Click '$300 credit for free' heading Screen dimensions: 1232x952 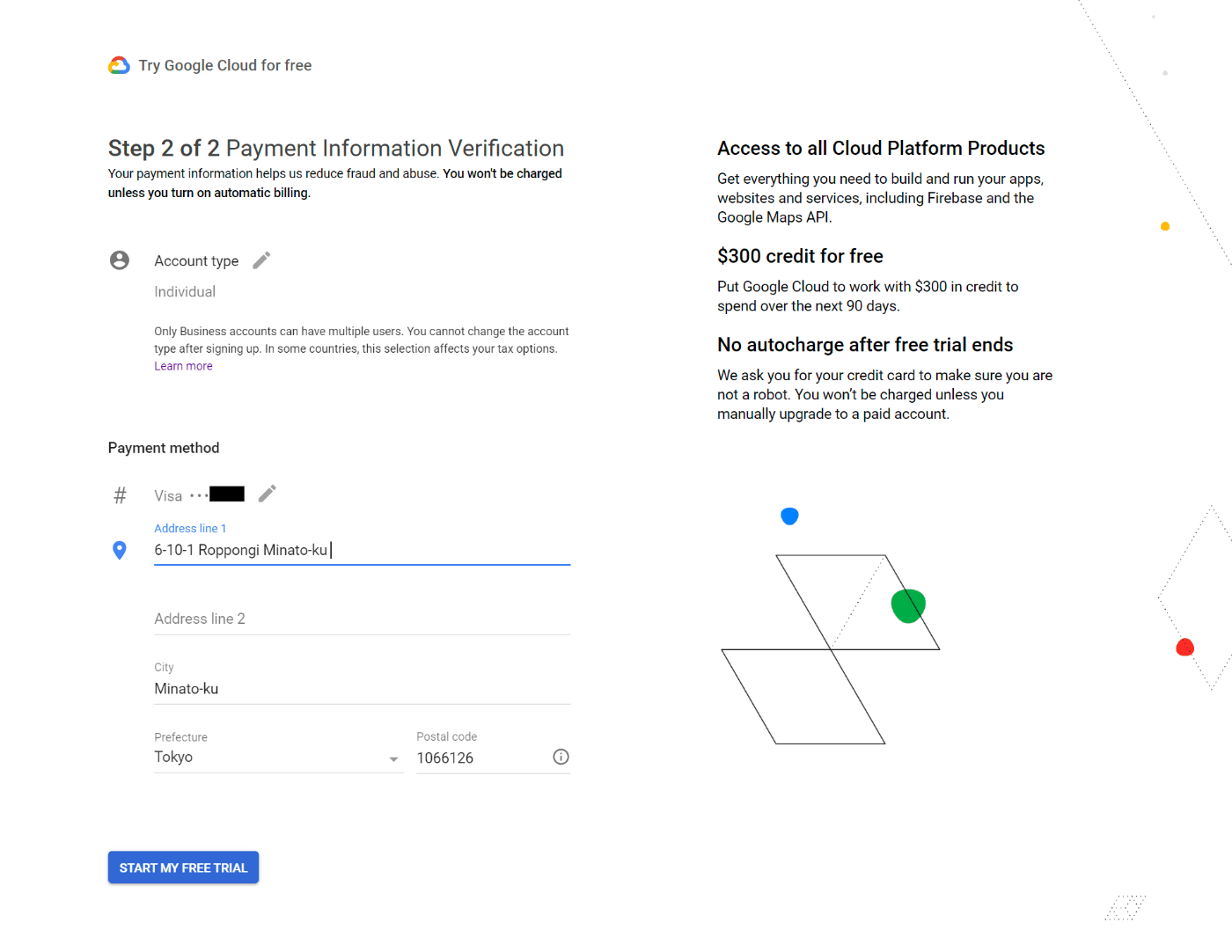click(800, 256)
